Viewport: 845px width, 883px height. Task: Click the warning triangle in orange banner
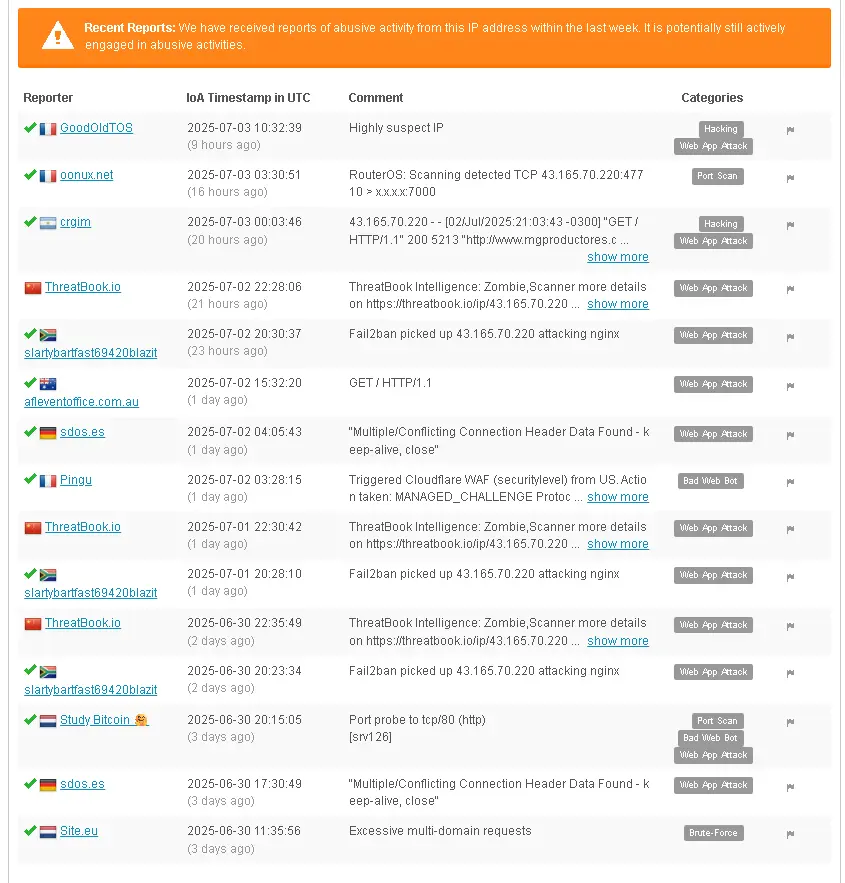57,35
